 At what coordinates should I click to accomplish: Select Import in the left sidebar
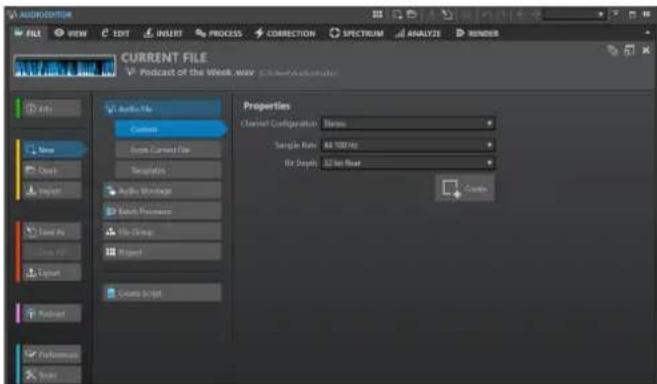52,191
